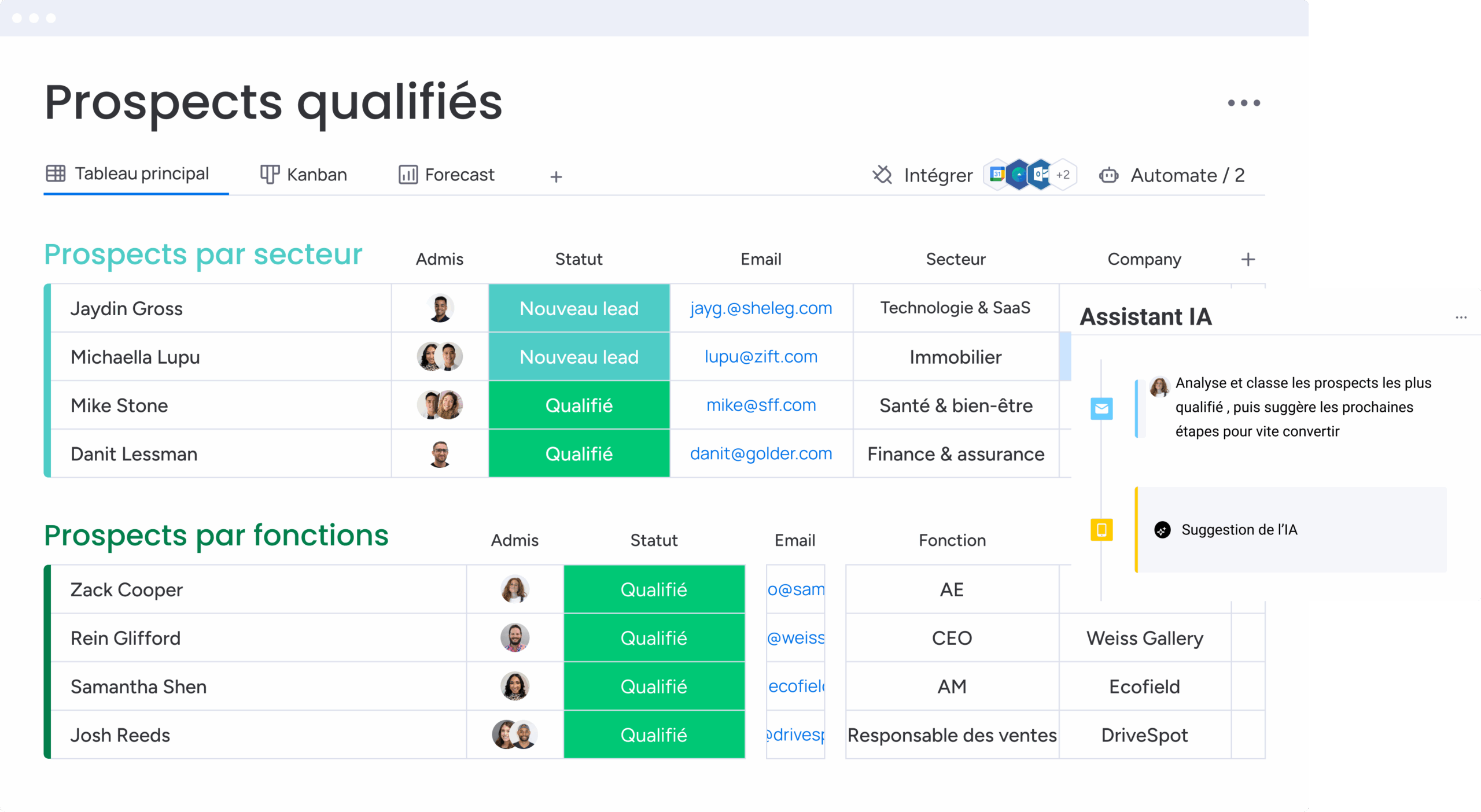The image size is (1481, 812).
Task: Click the blue mail icon in Assistant IA
Action: pos(1101,409)
